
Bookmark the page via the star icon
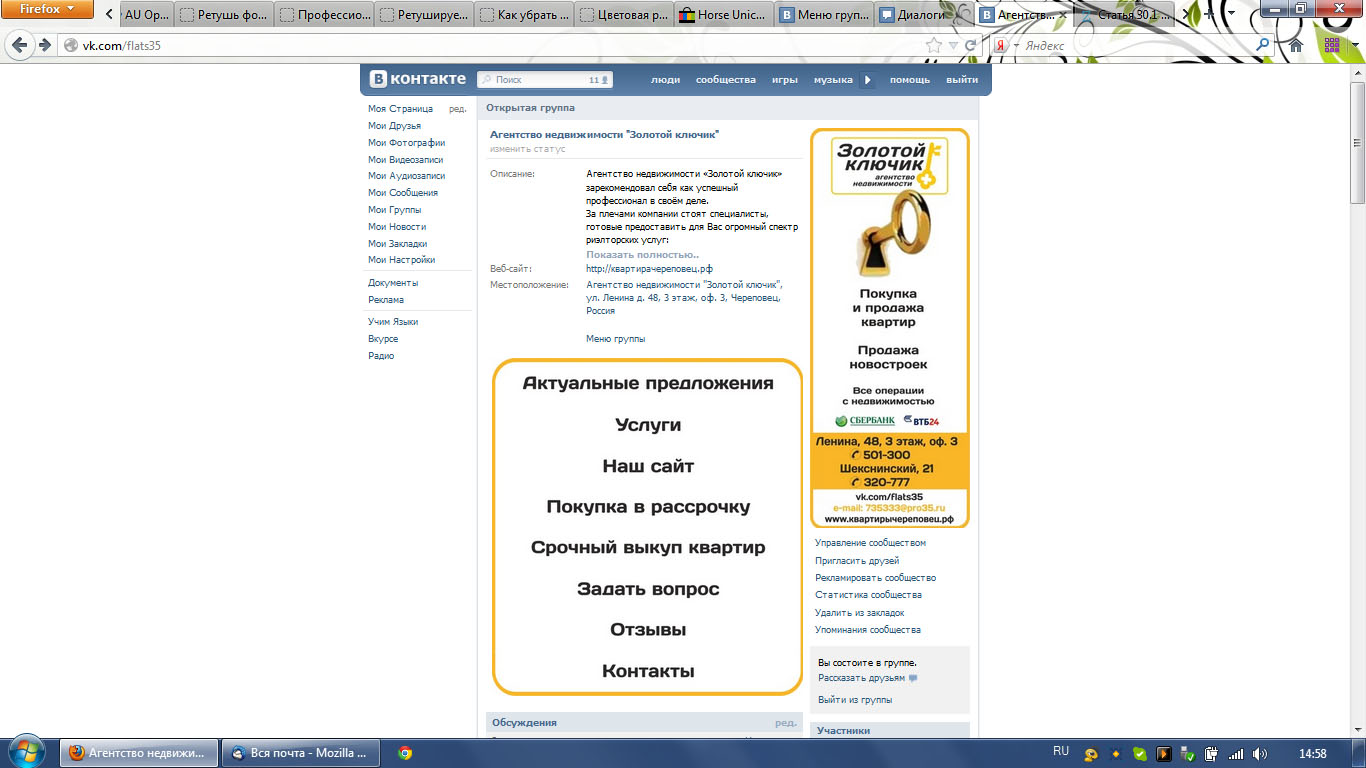click(x=933, y=45)
